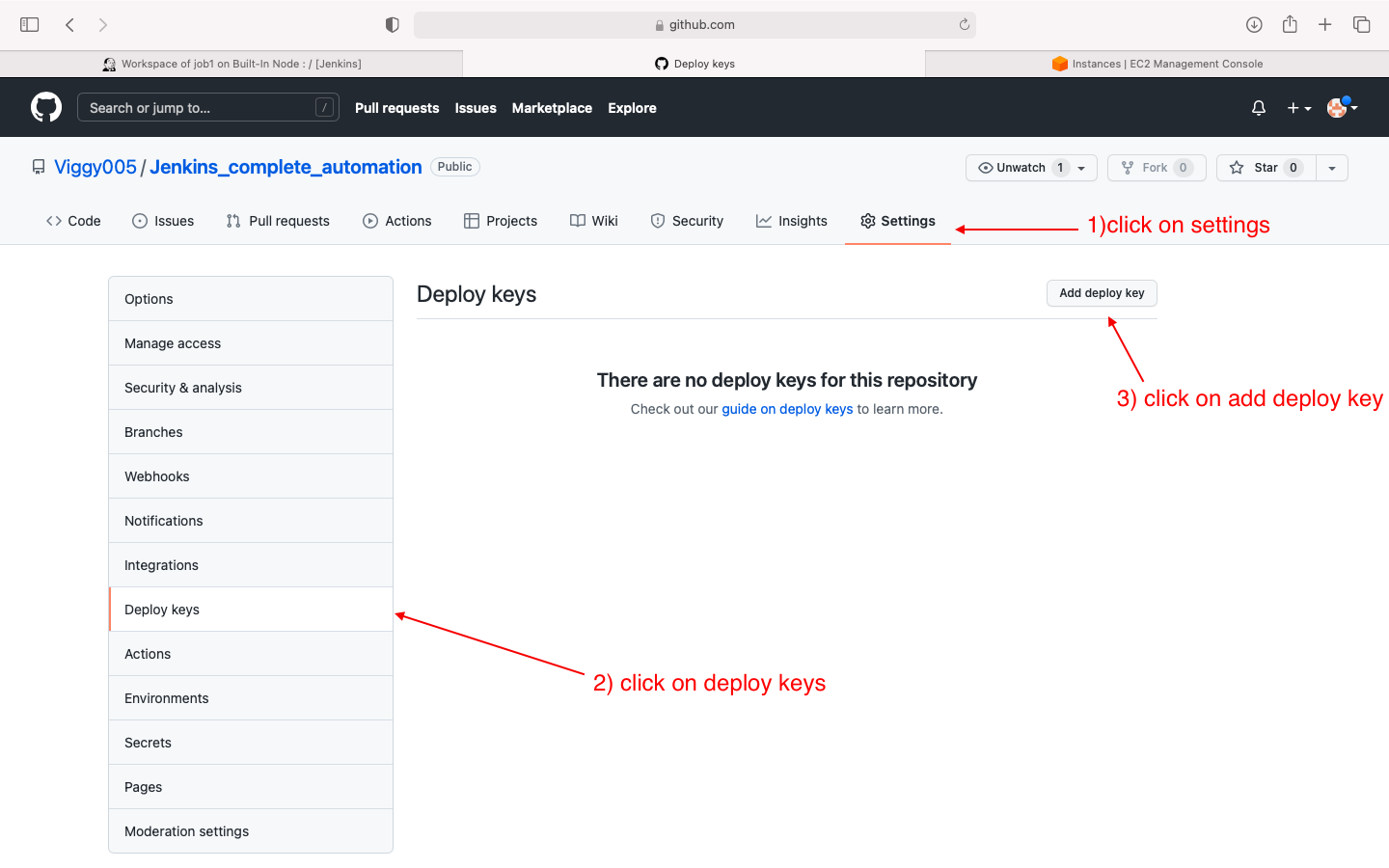Switch to the Projects tab
1389x868 pixels.
501,221
